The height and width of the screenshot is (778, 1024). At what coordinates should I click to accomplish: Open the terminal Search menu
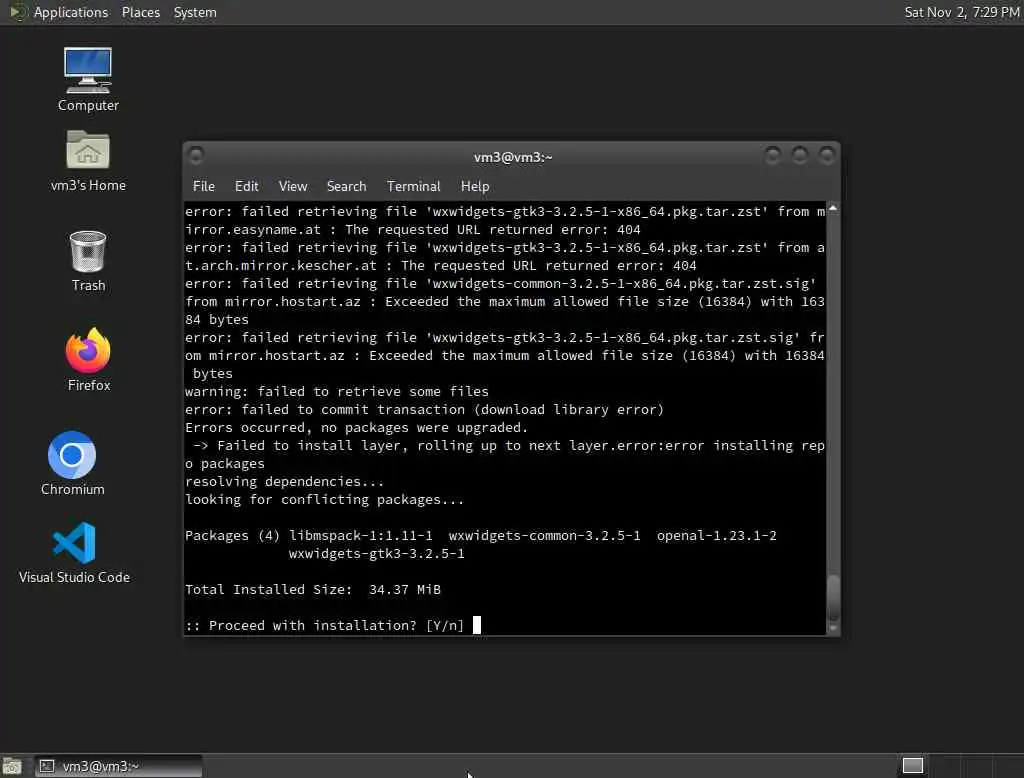[x=346, y=186]
